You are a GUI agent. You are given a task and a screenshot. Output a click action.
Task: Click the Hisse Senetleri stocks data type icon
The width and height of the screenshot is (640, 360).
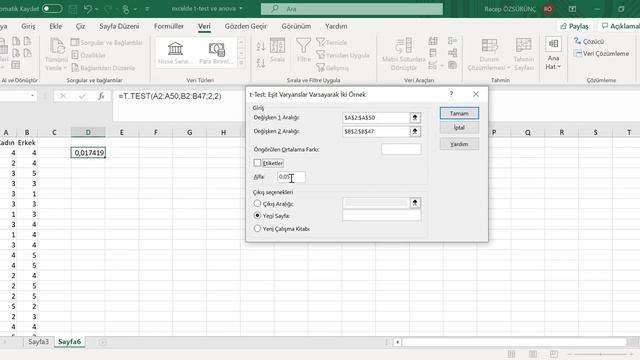click(x=175, y=49)
